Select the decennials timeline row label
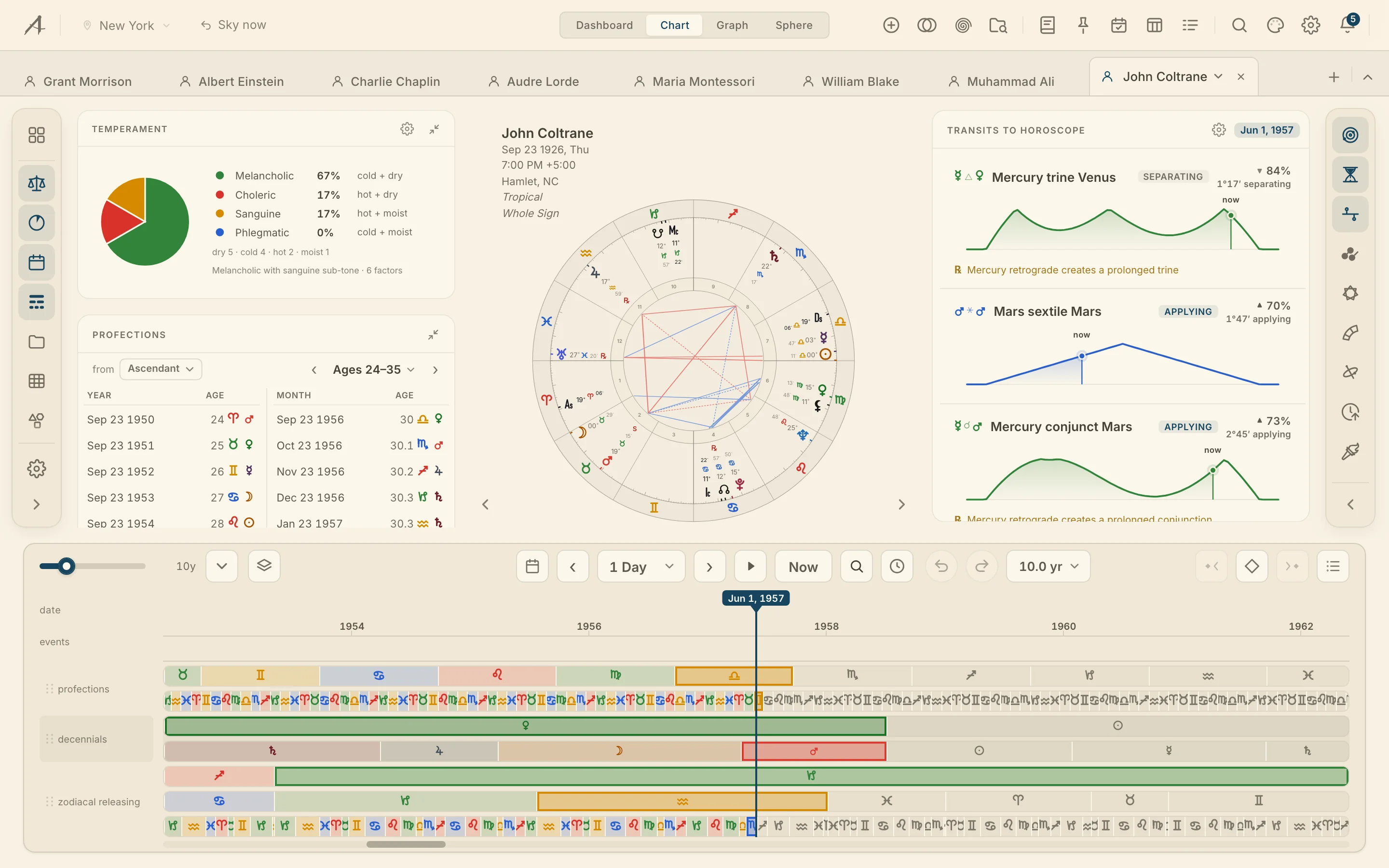This screenshot has height=868, width=1389. click(x=96, y=739)
